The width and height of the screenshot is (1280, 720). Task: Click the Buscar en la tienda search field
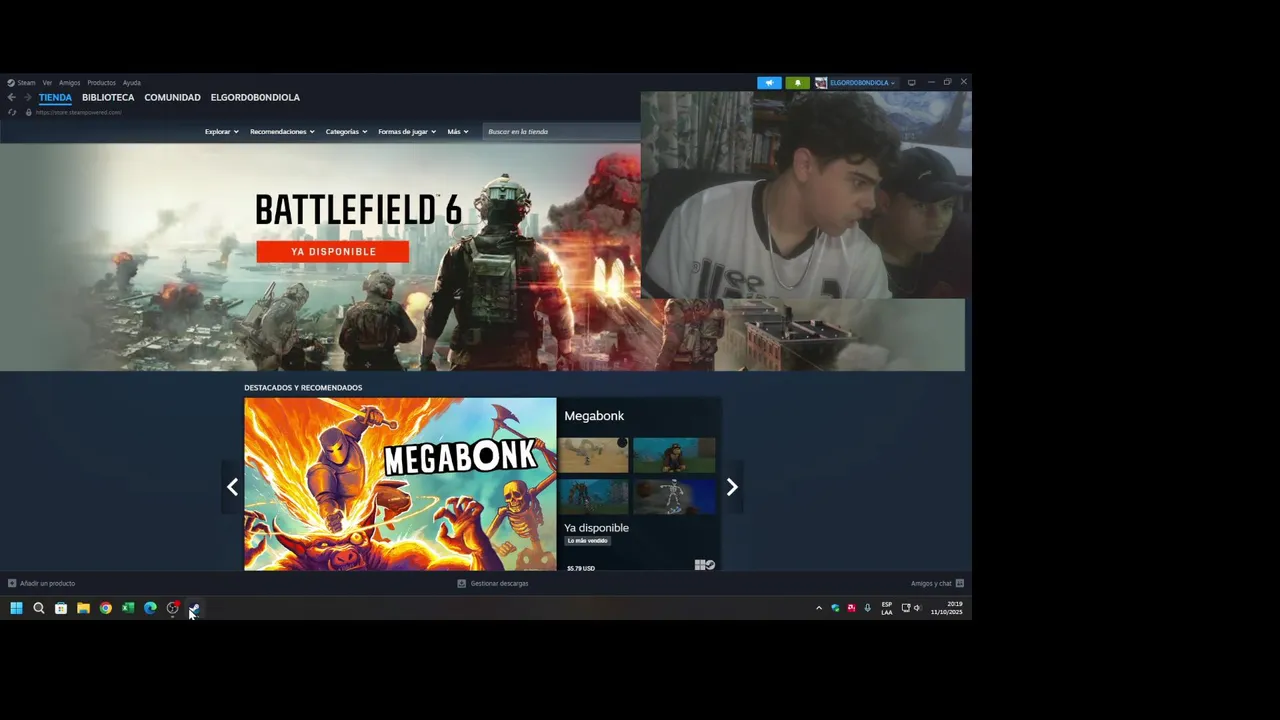pos(561,131)
